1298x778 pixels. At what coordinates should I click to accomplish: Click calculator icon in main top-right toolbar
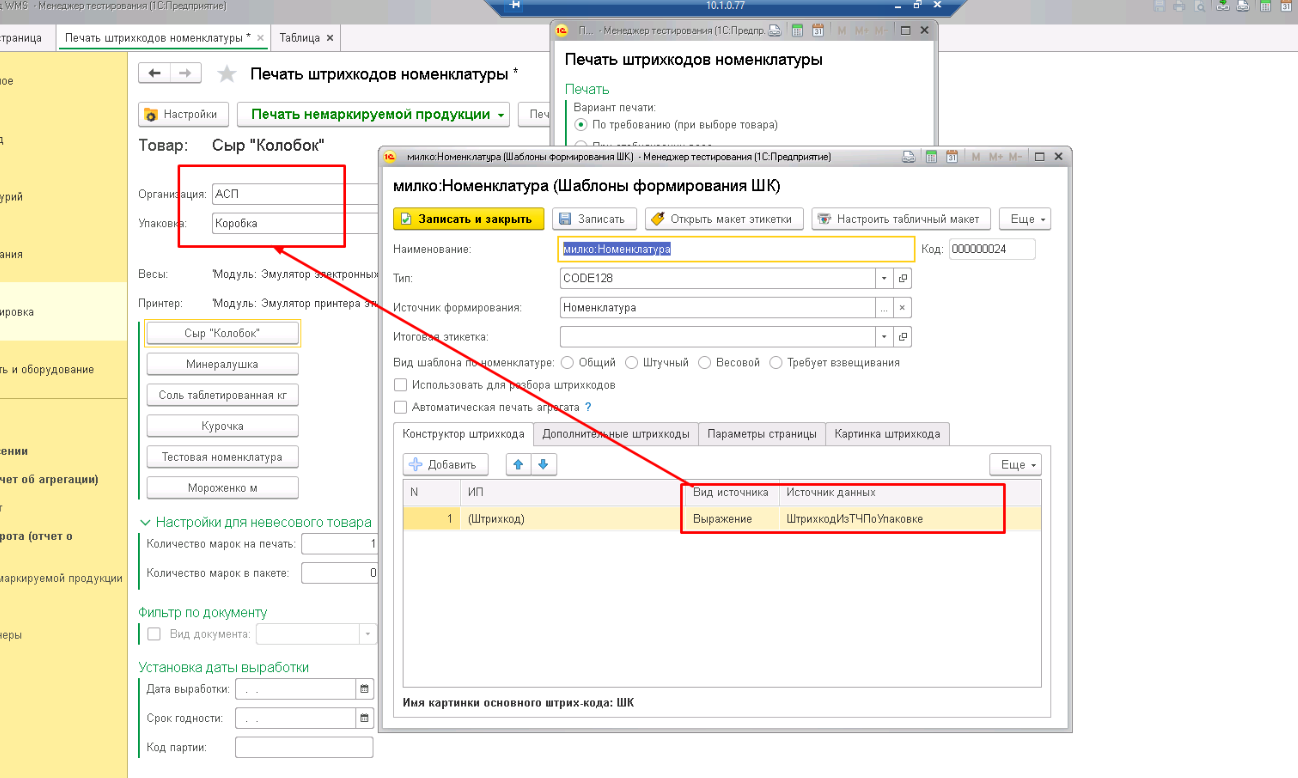[x=1266, y=6]
